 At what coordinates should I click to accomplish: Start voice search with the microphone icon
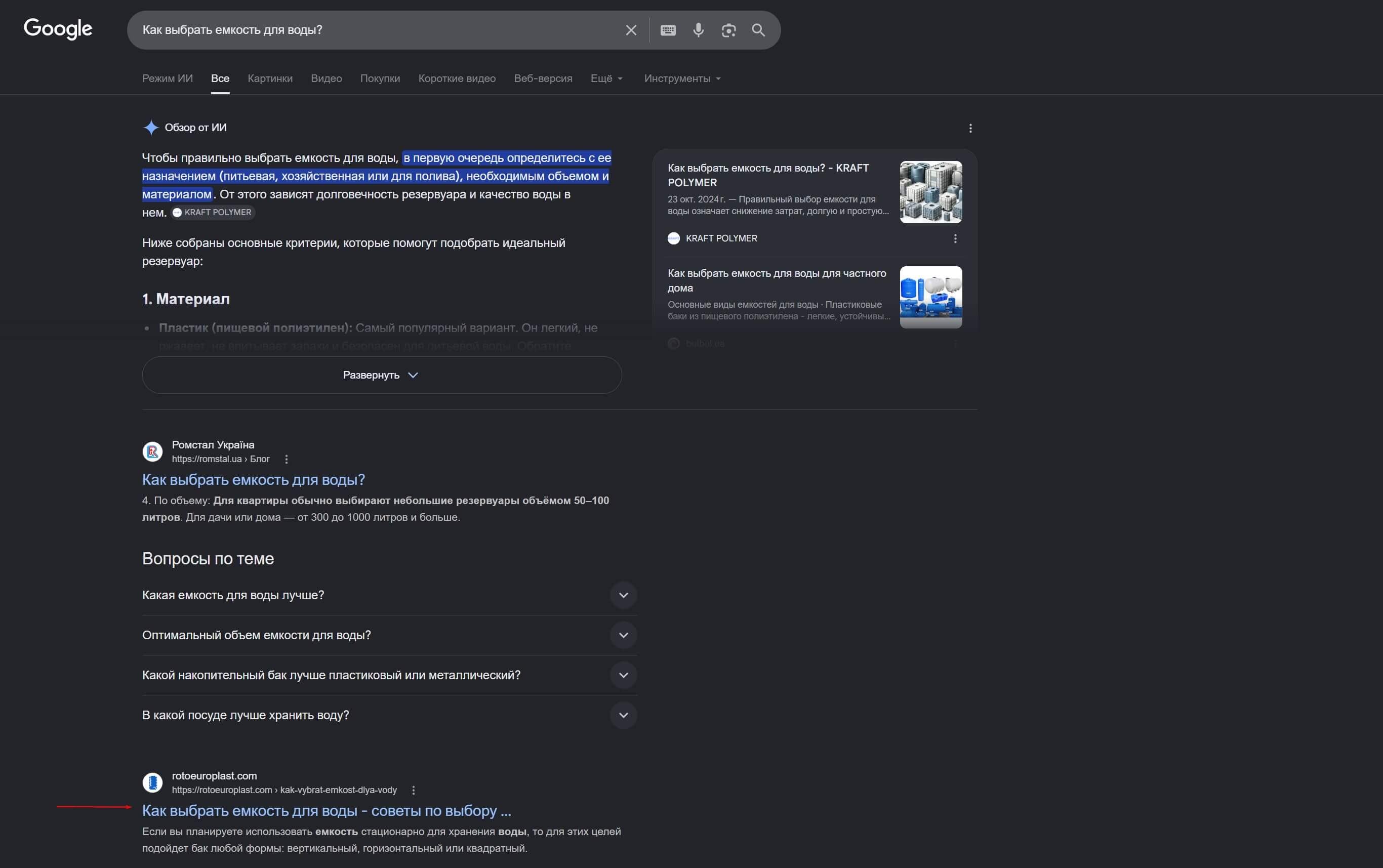(698, 30)
